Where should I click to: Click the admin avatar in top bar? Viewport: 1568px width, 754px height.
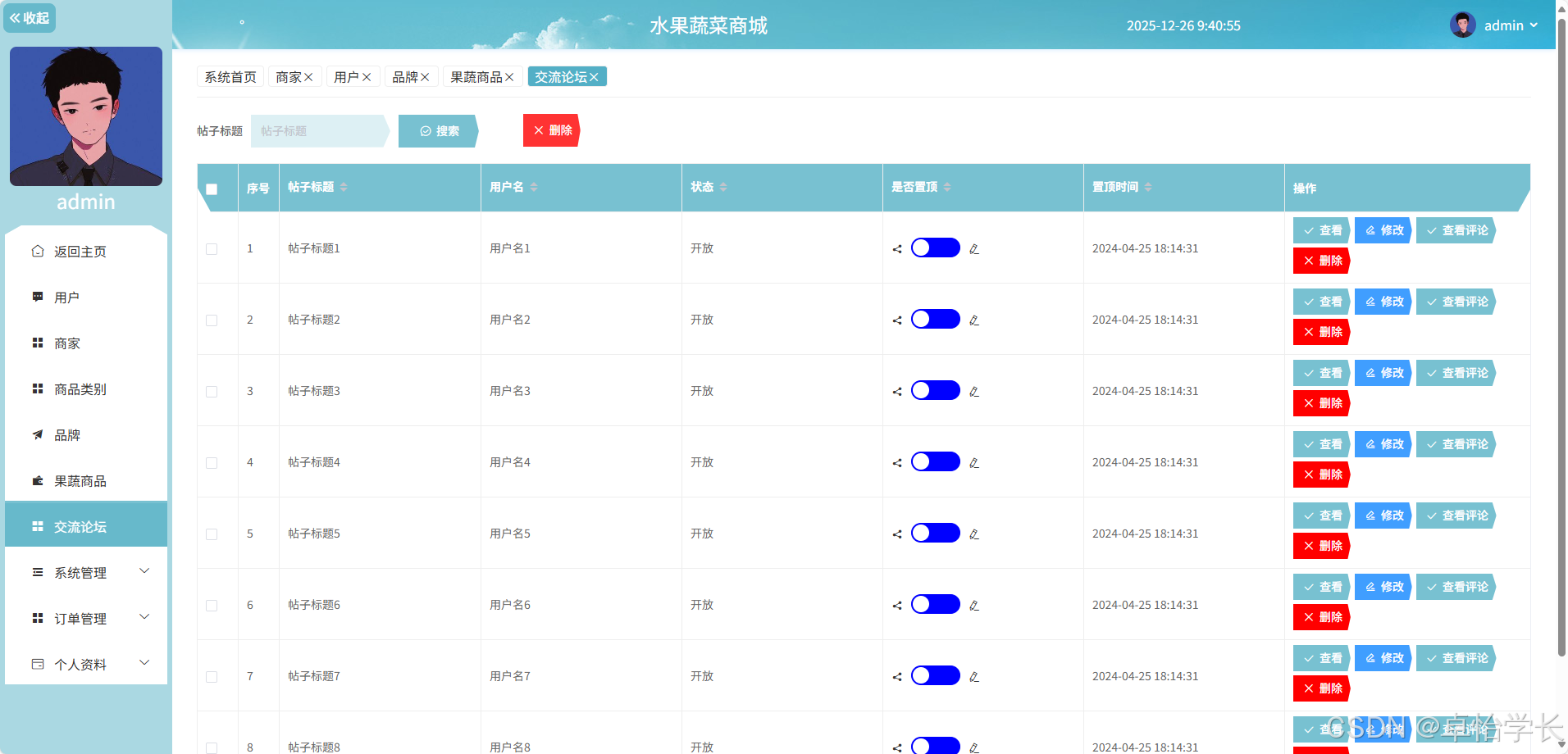coord(1462,25)
